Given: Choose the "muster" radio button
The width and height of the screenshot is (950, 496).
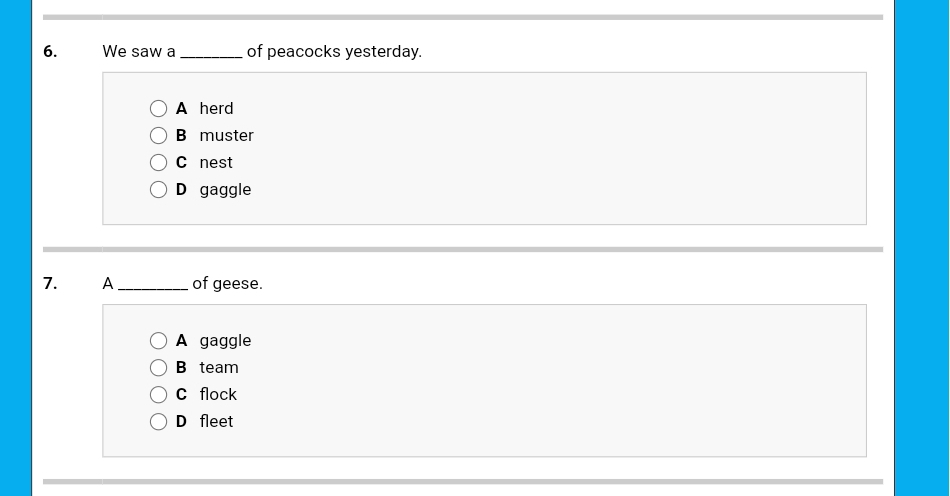Looking at the screenshot, I should pos(158,136).
